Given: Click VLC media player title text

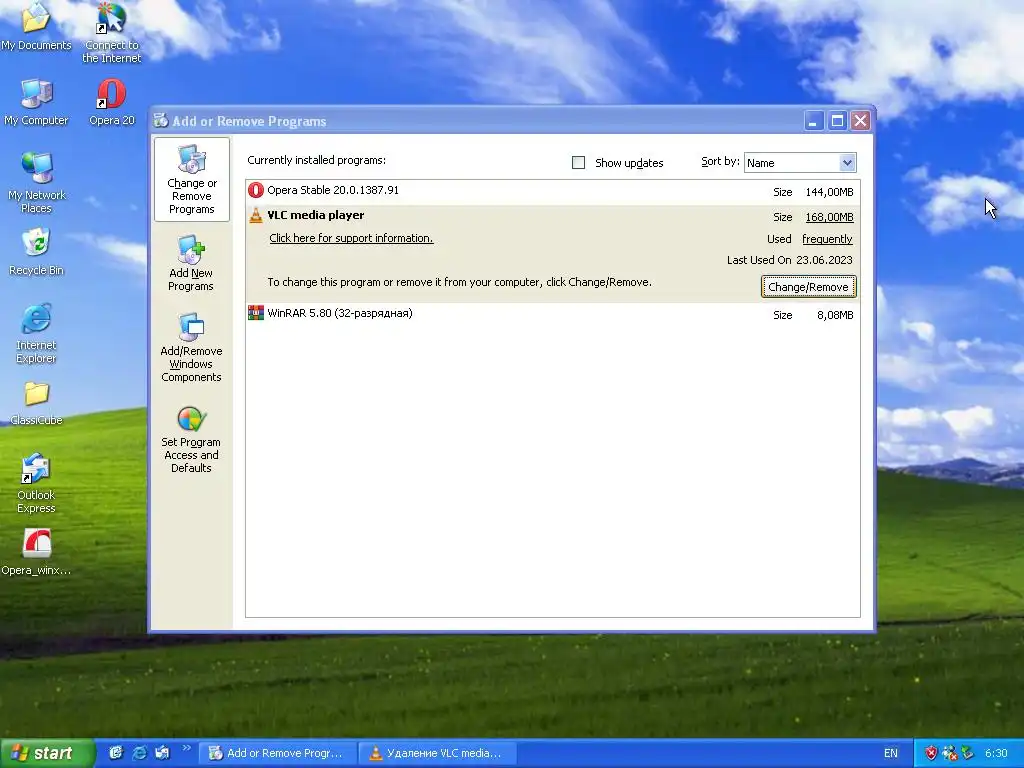Looking at the screenshot, I should (315, 216).
